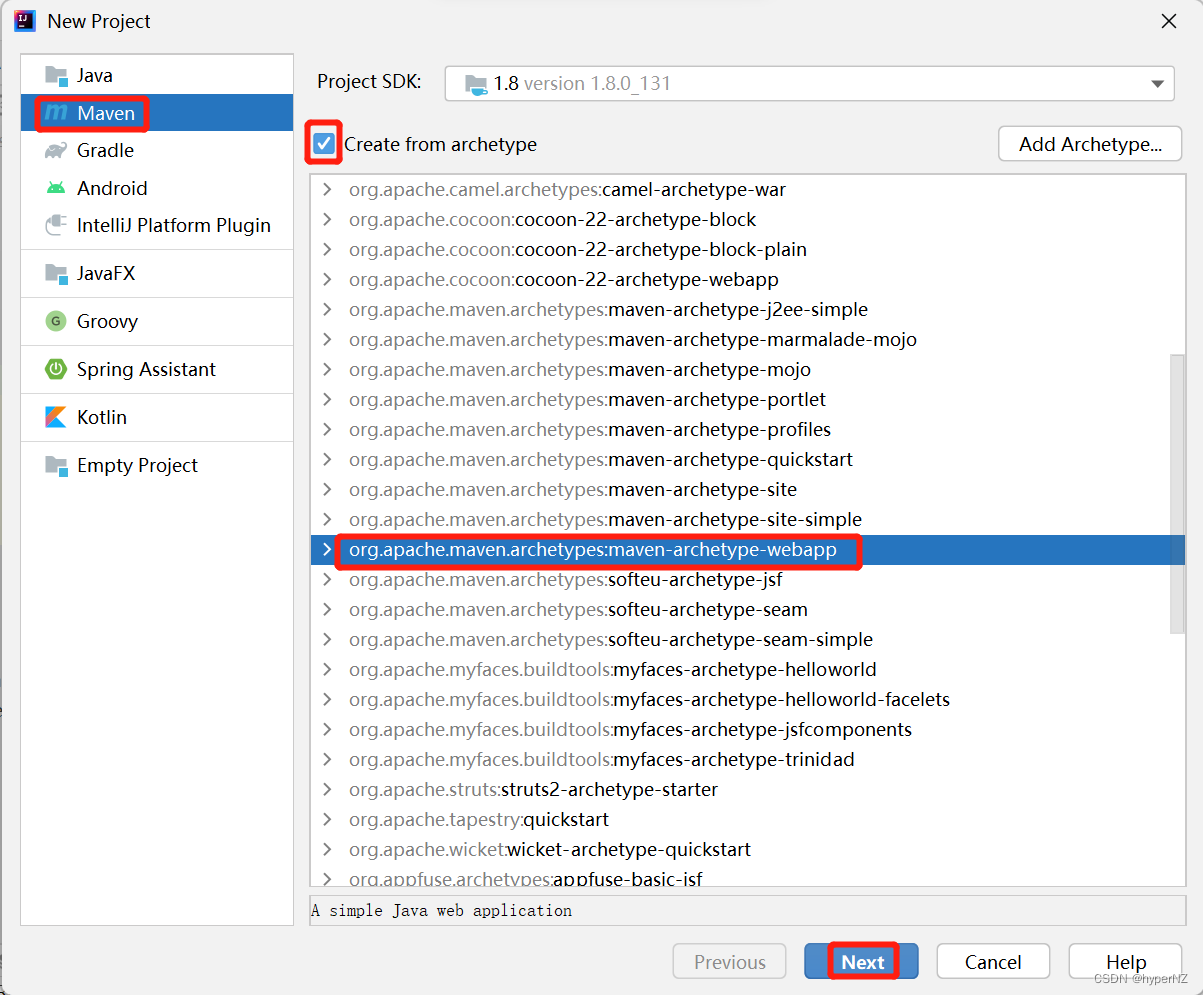Click 'A simple Java web application' description
Viewport: 1203px width, 995px height.
tap(441, 911)
